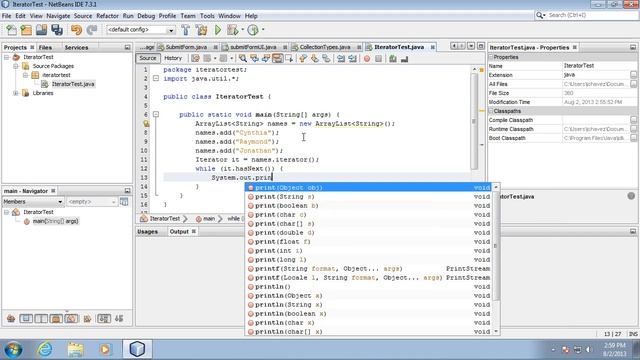This screenshot has width=640, height=360.
Task: Open the Source menu
Action: 83,16
